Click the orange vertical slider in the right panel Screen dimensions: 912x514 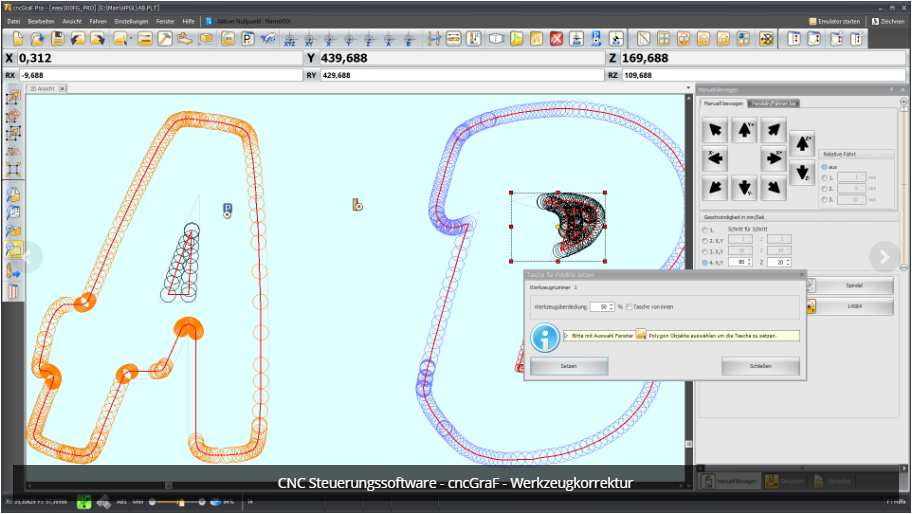pos(903,185)
